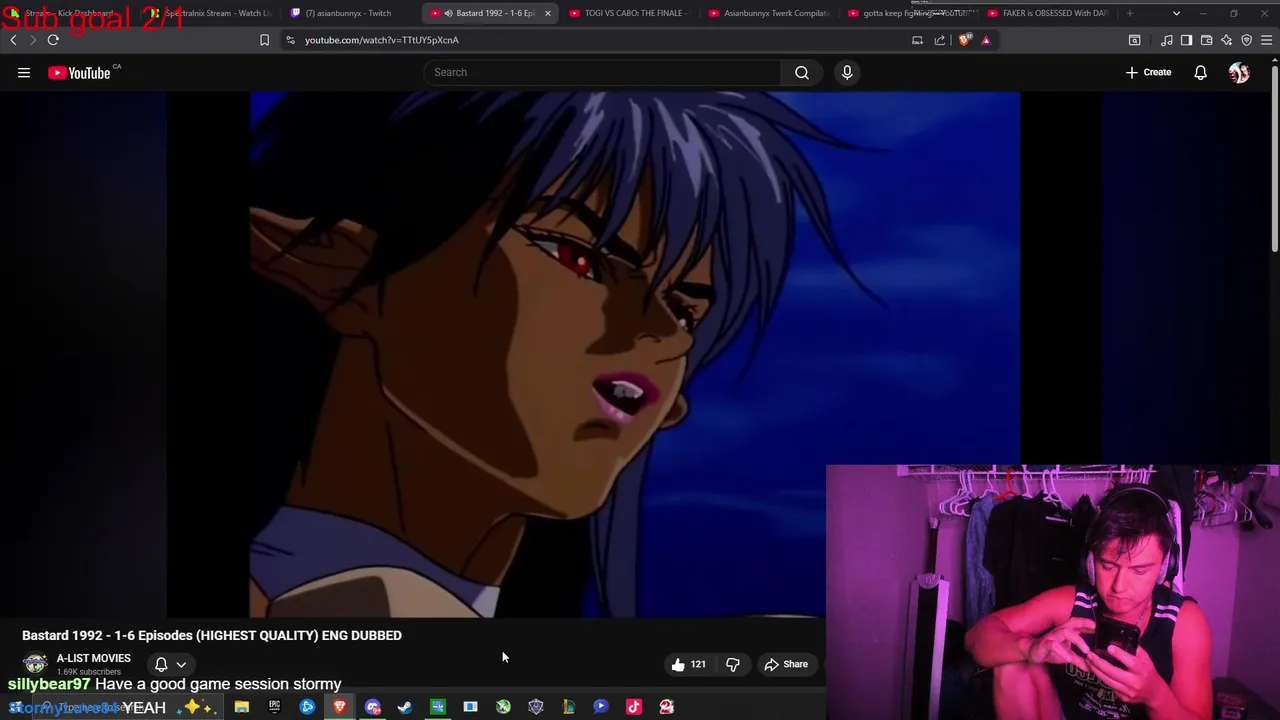Open Brave Rewards triangle icon
The width and height of the screenshot is (1280, 720).
click(x=986, y=40)
